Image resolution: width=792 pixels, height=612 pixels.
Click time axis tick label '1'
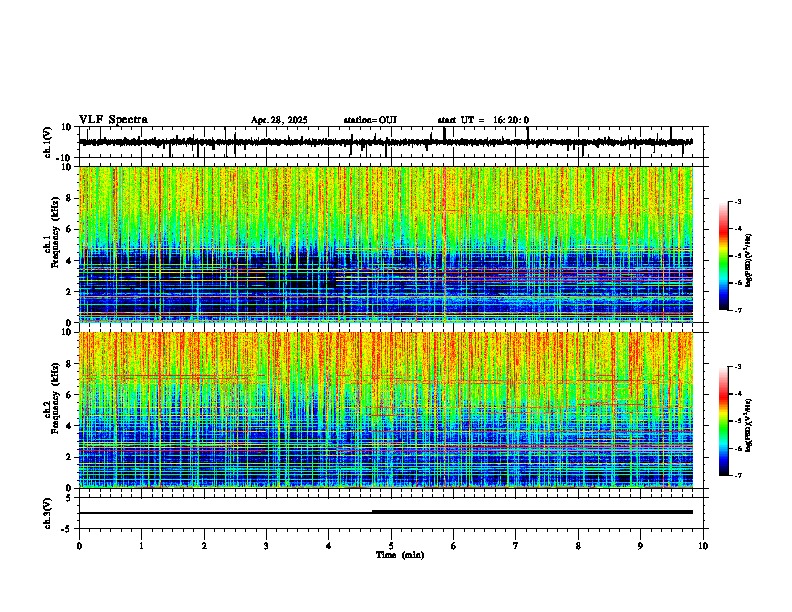141,546
